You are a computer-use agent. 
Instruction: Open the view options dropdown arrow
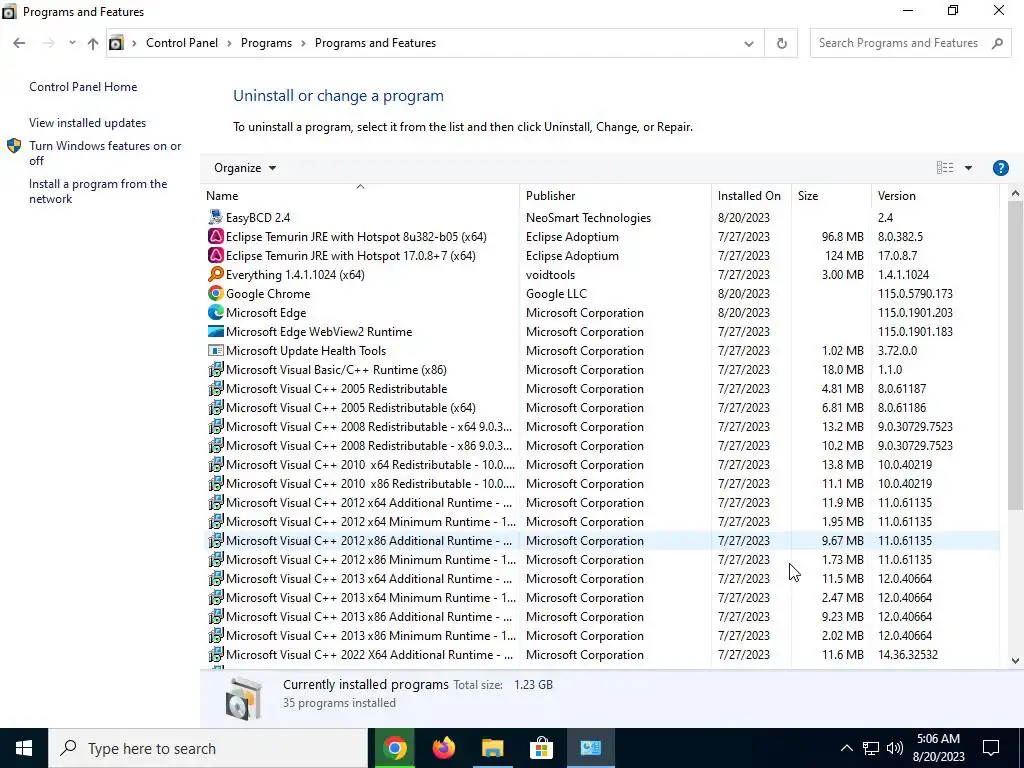pos(968,168)
